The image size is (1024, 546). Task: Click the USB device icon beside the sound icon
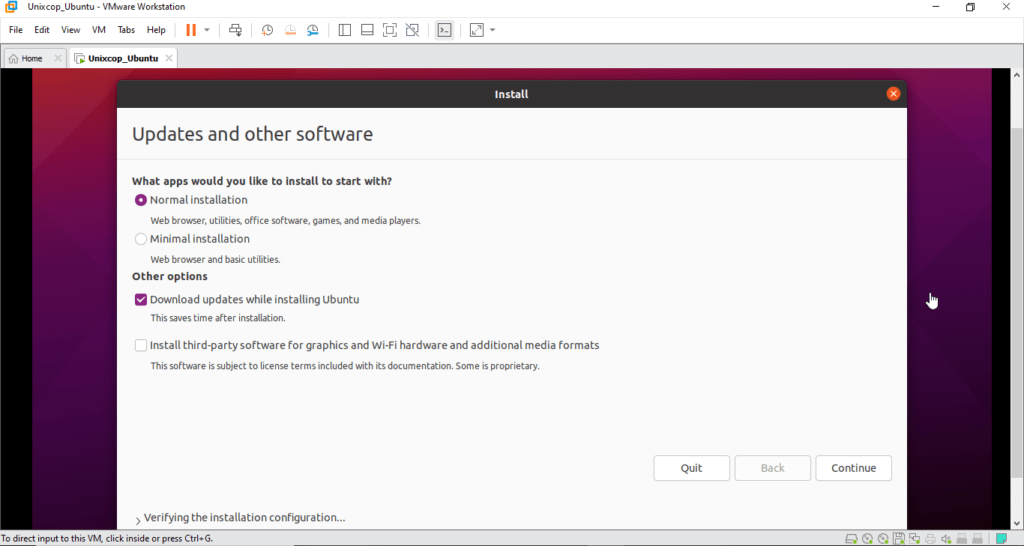(x=961, y=539)
